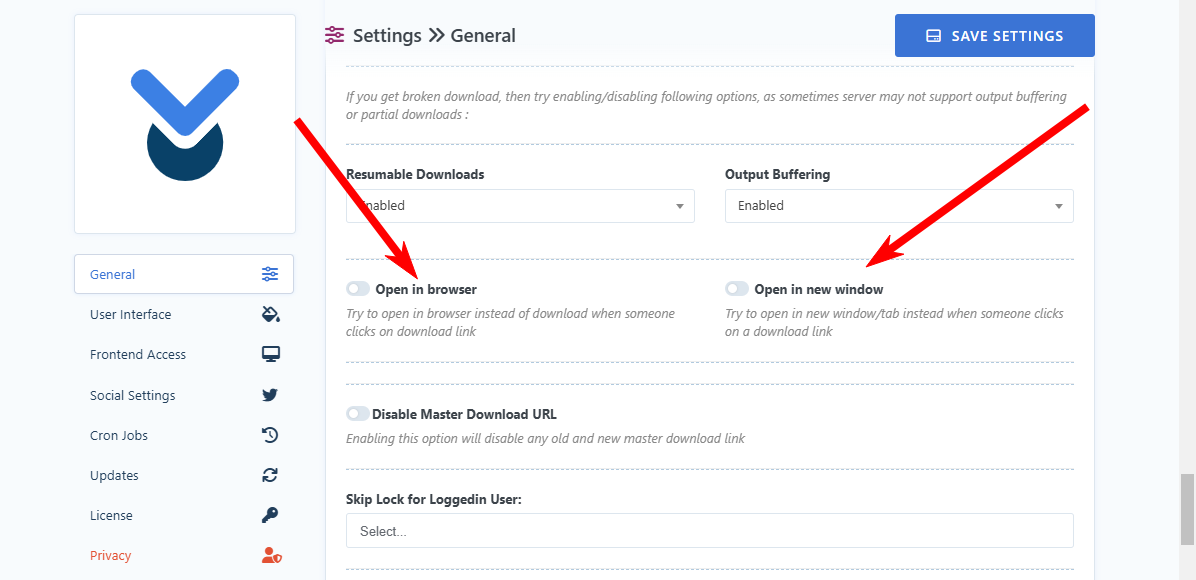Turn on Open in new window switch
The height and width of the screenshot is (580, 1196).
pyautogui.click(x=737, y=289)
